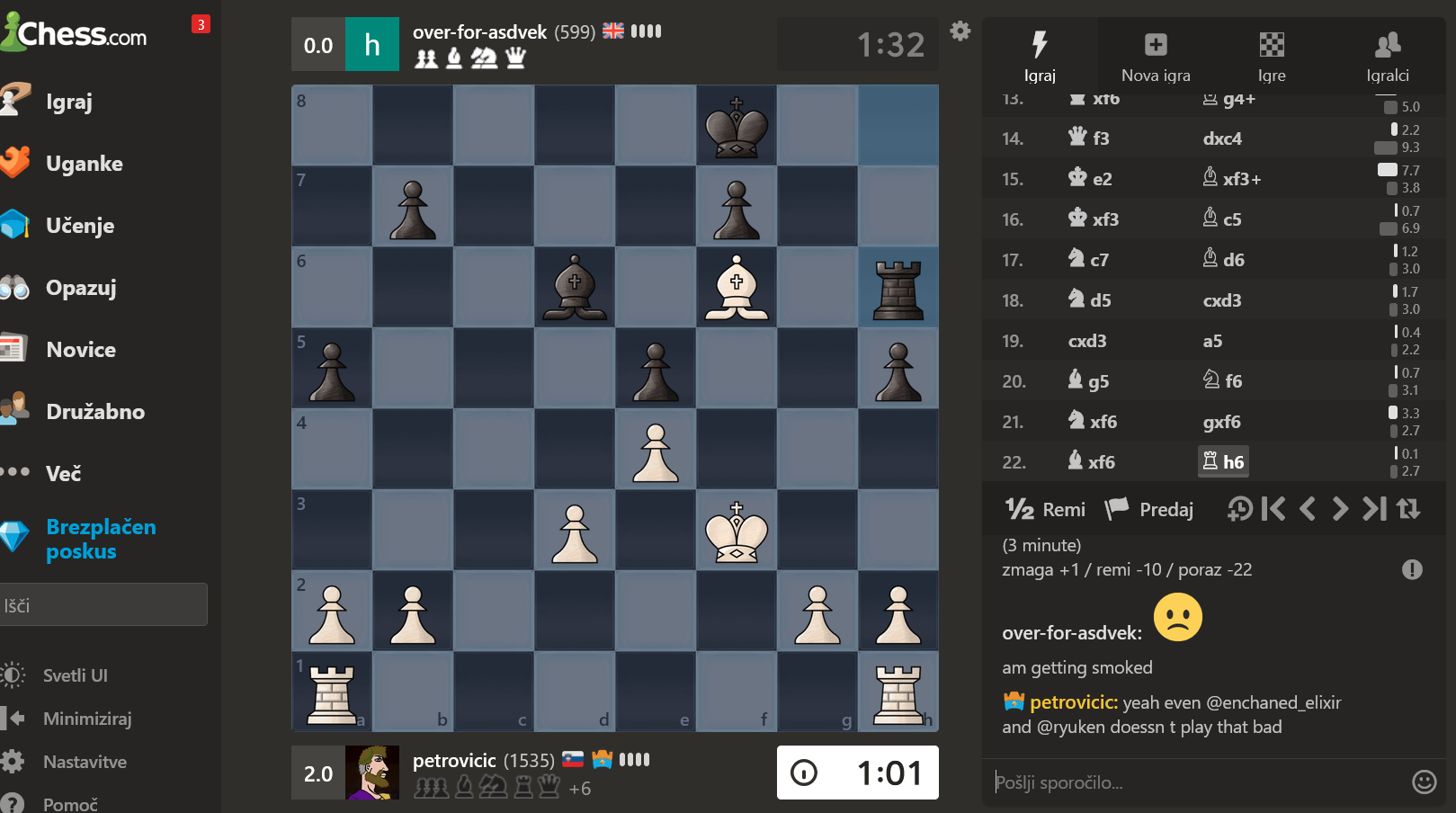Switch to the Igre tab

[x=1272, y=56]
